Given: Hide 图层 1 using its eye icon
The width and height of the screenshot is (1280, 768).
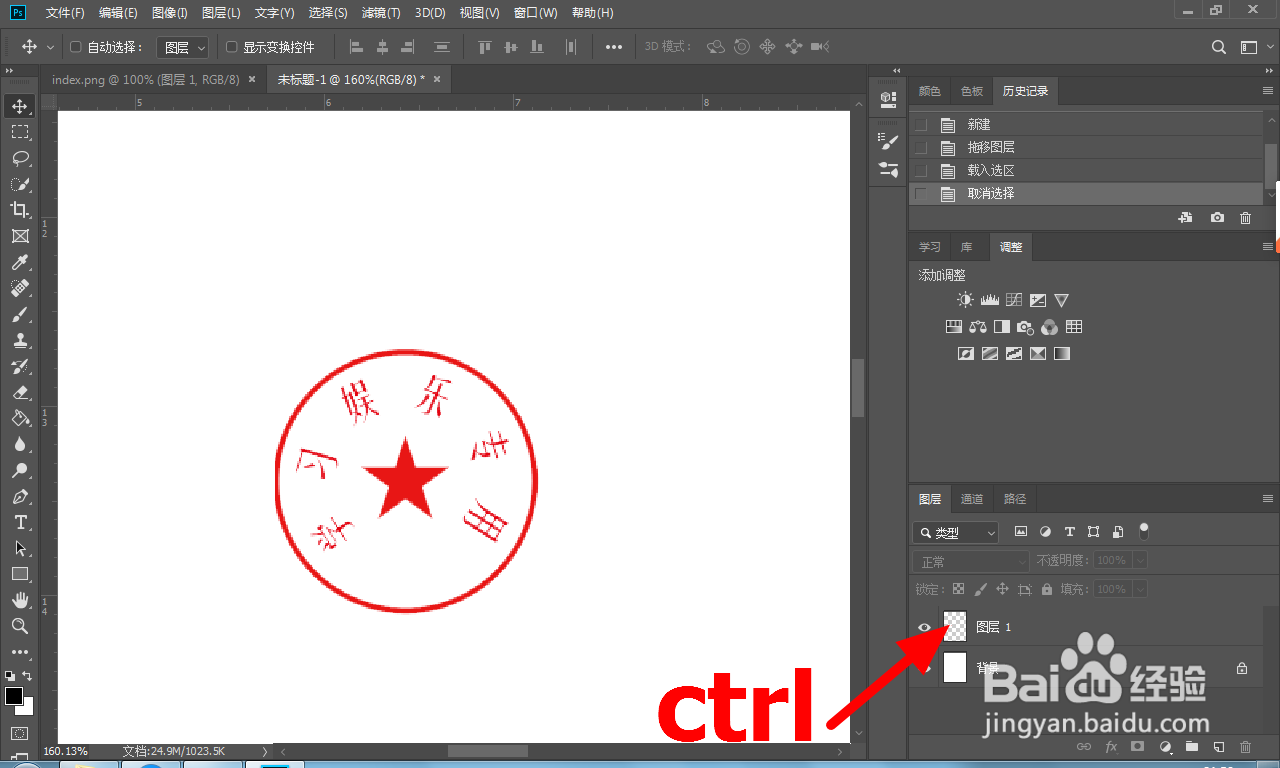Looking at the screenshot, I should [x=925, y=627].
